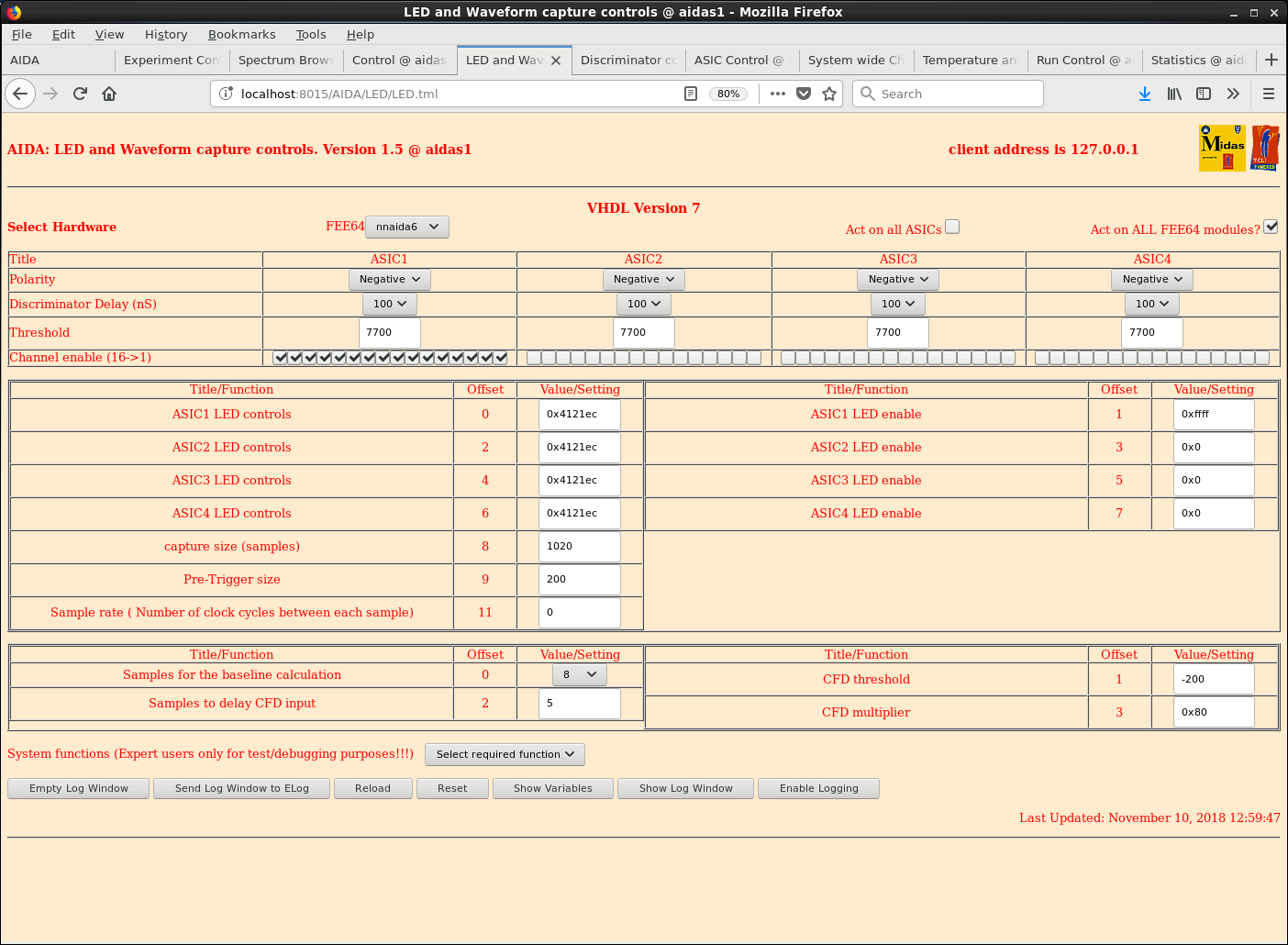
Task: Click the ASIC1 Threshold input field
Action: (390, 333)
